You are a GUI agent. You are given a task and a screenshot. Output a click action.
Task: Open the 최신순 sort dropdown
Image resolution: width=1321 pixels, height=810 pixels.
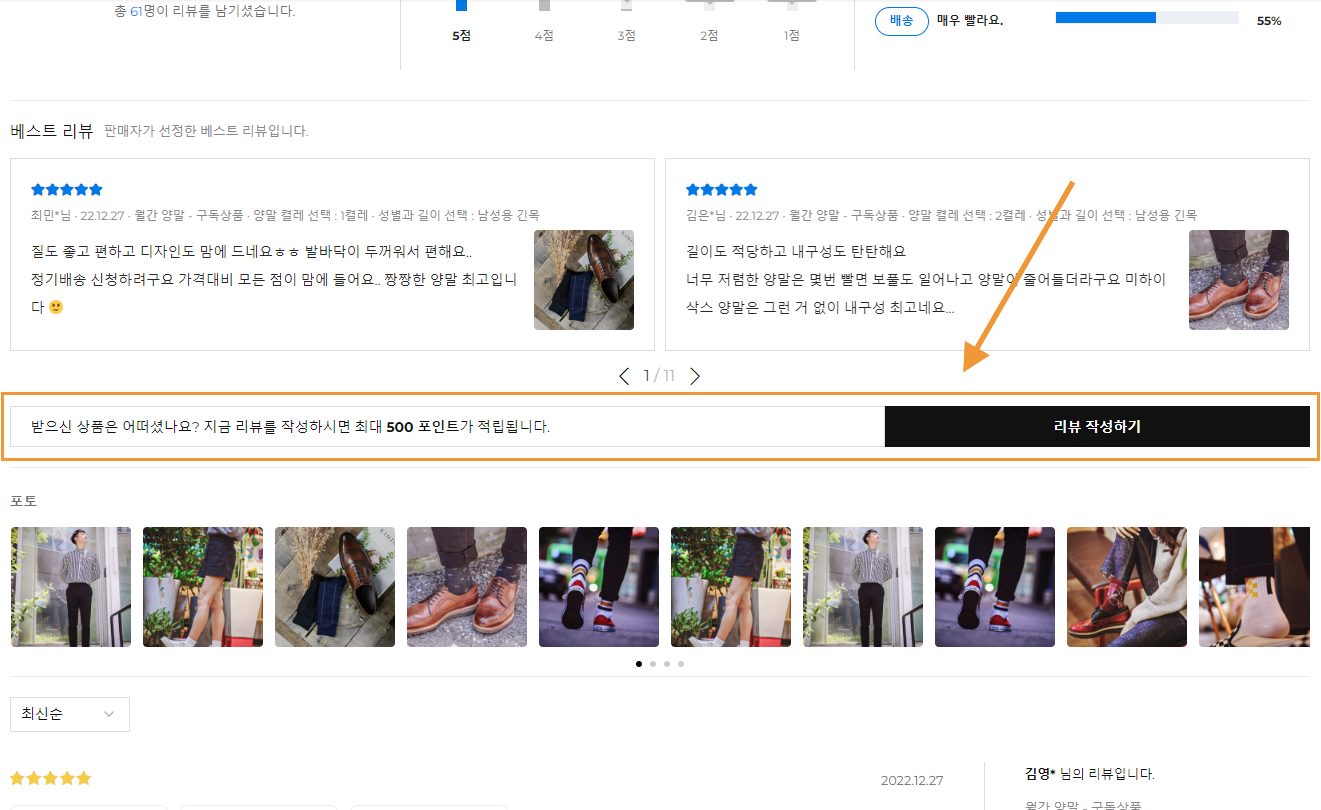[x=70, y=714]
